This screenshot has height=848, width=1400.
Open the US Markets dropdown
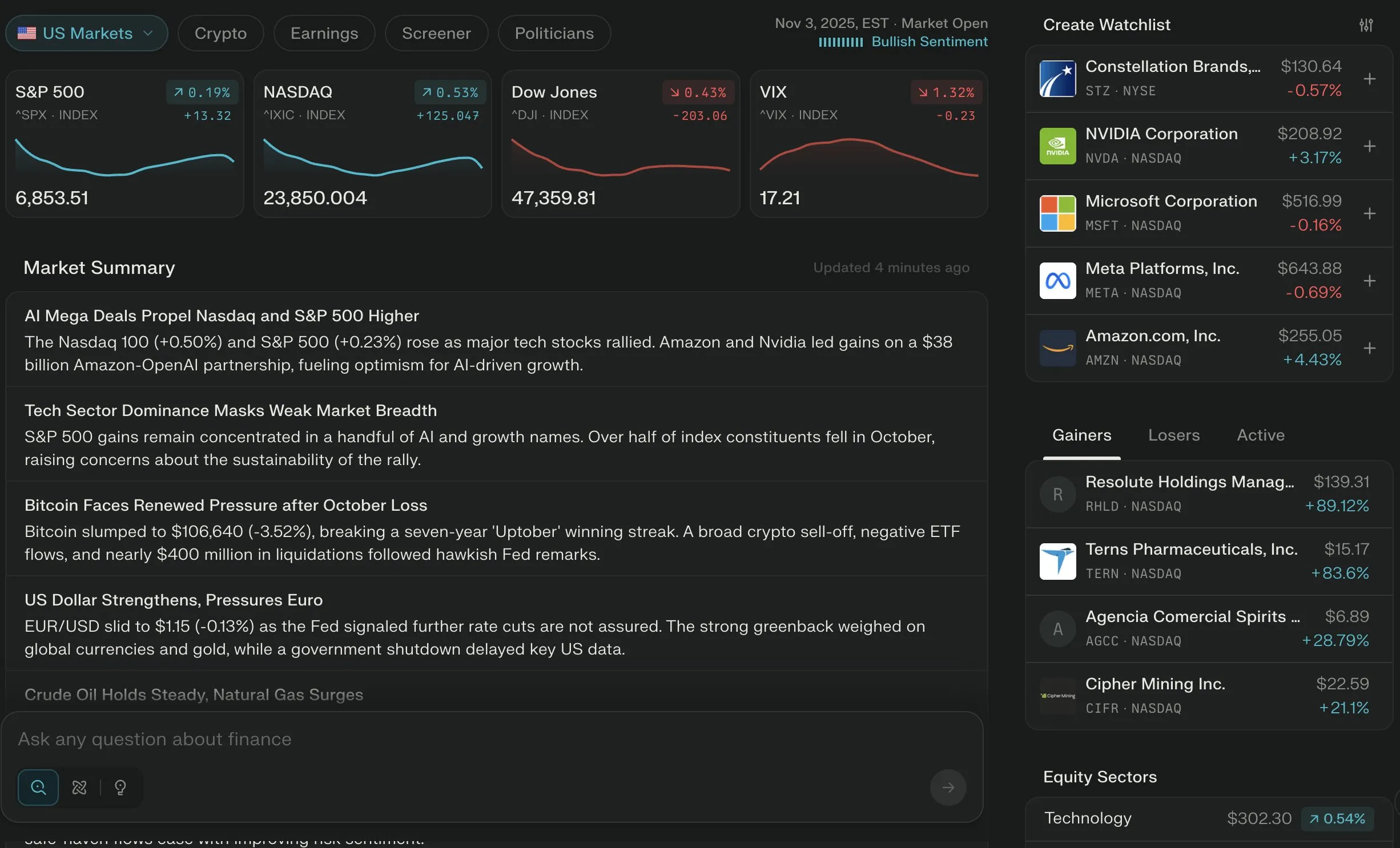click(87, 33)
